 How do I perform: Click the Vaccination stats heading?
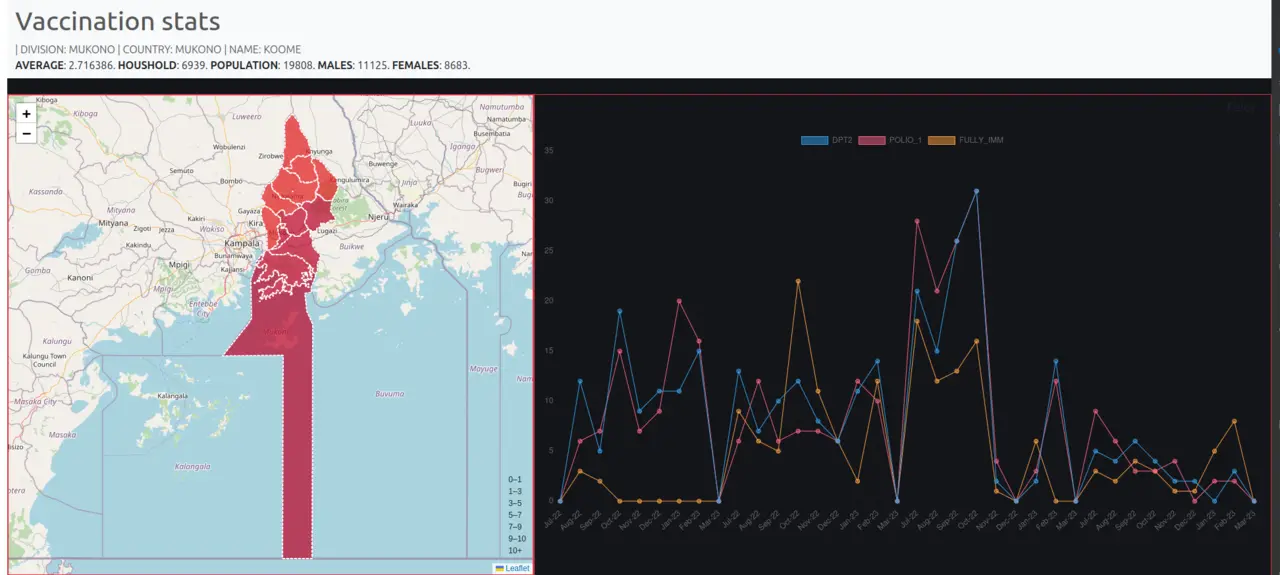coord(118,21)
